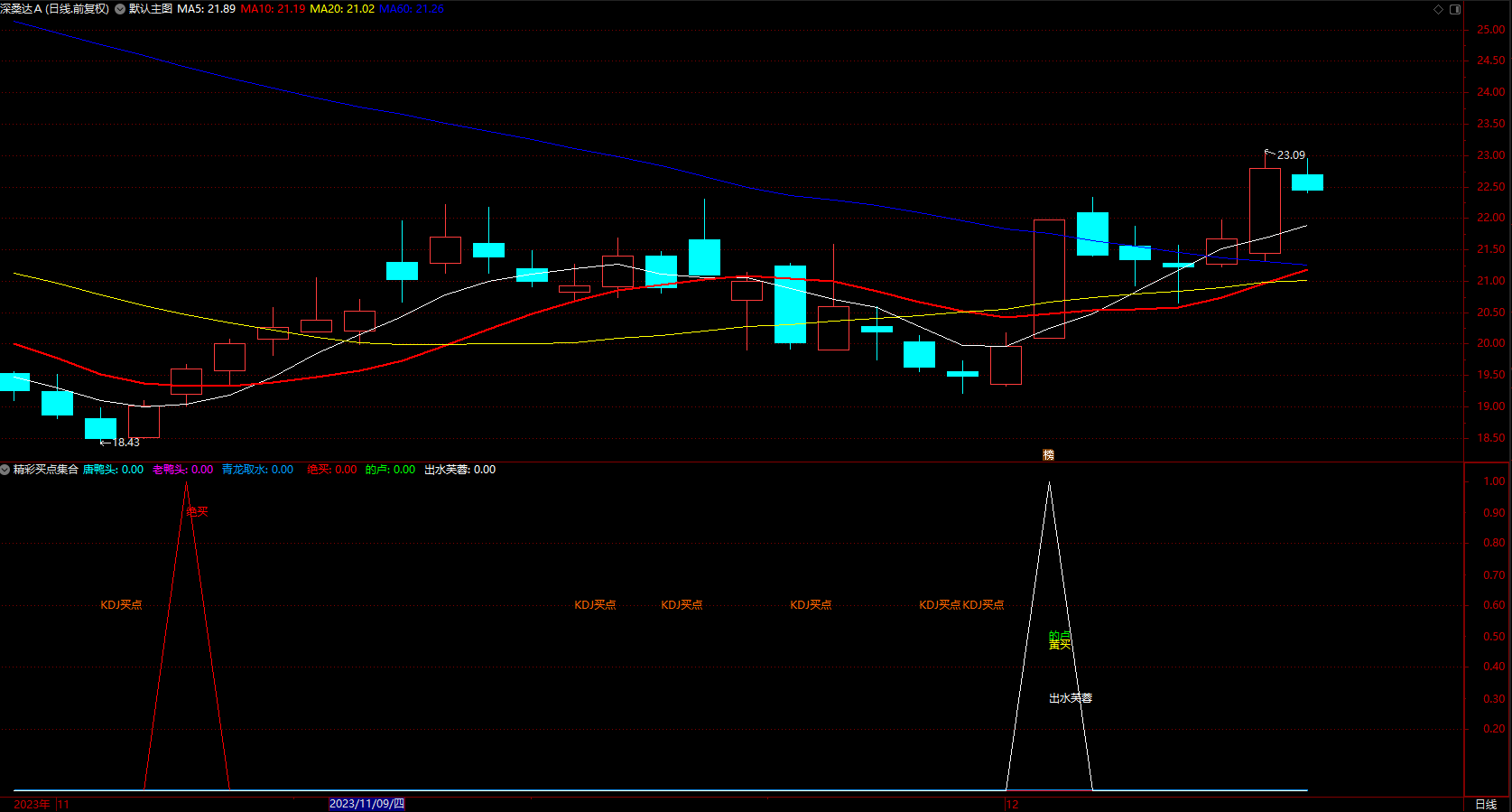
Task: Click the stock title 深桑达A (日线.前复权)
Action: 54,9
